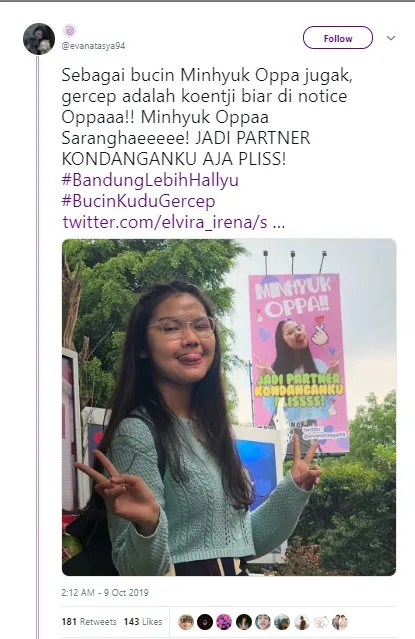Viewport: 415px width, 639px height.
Task: Open the second black circular liker avatar
Action: click(x=205, y=622)
